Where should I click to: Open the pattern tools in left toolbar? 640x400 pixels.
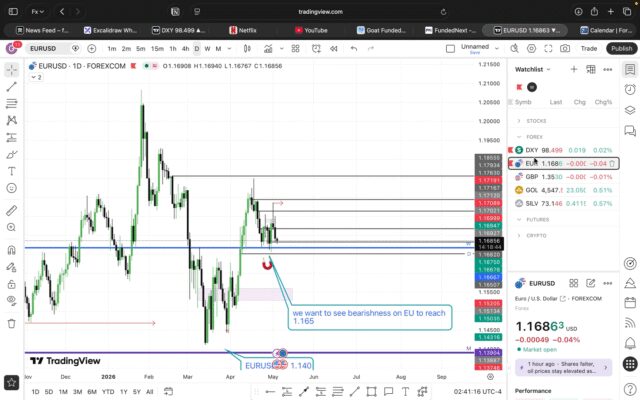[x=11, y=120]
